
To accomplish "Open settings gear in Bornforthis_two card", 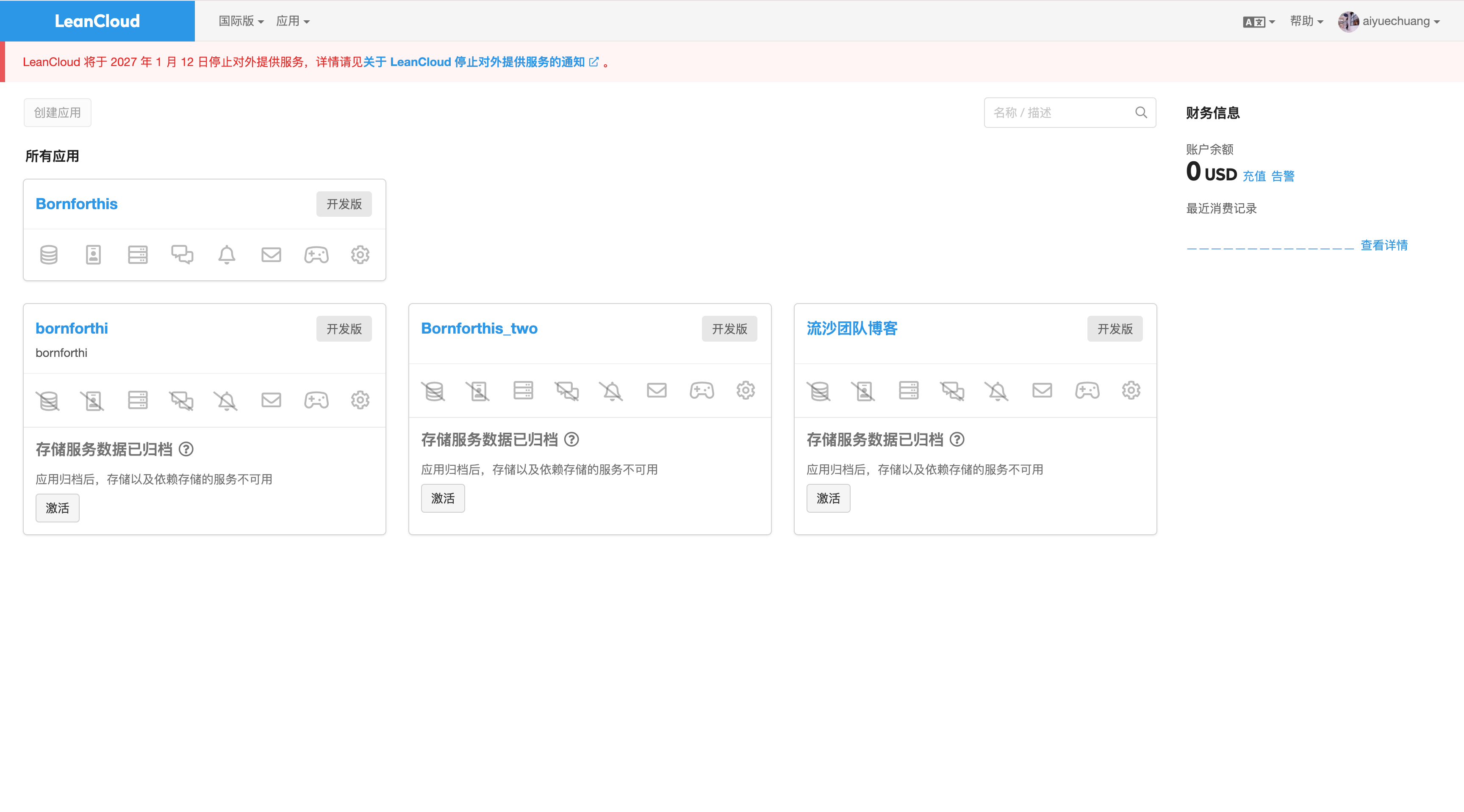I will 746,391.
